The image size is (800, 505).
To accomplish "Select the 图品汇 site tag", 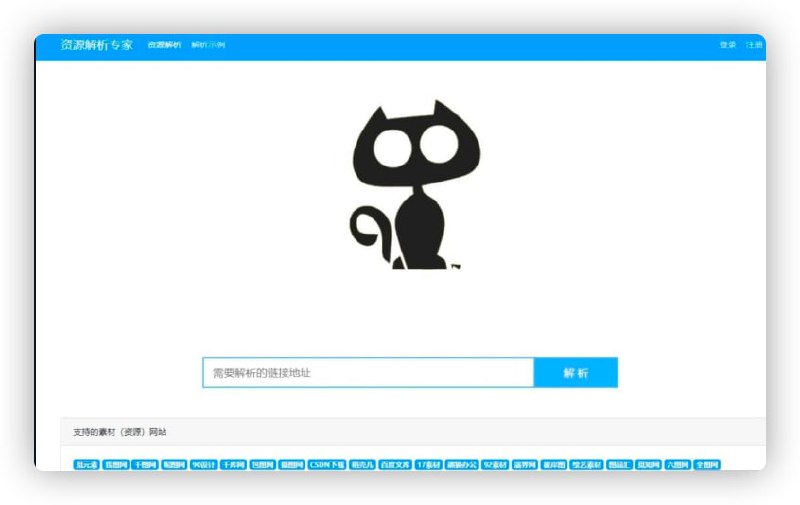I will pos(619,465).
